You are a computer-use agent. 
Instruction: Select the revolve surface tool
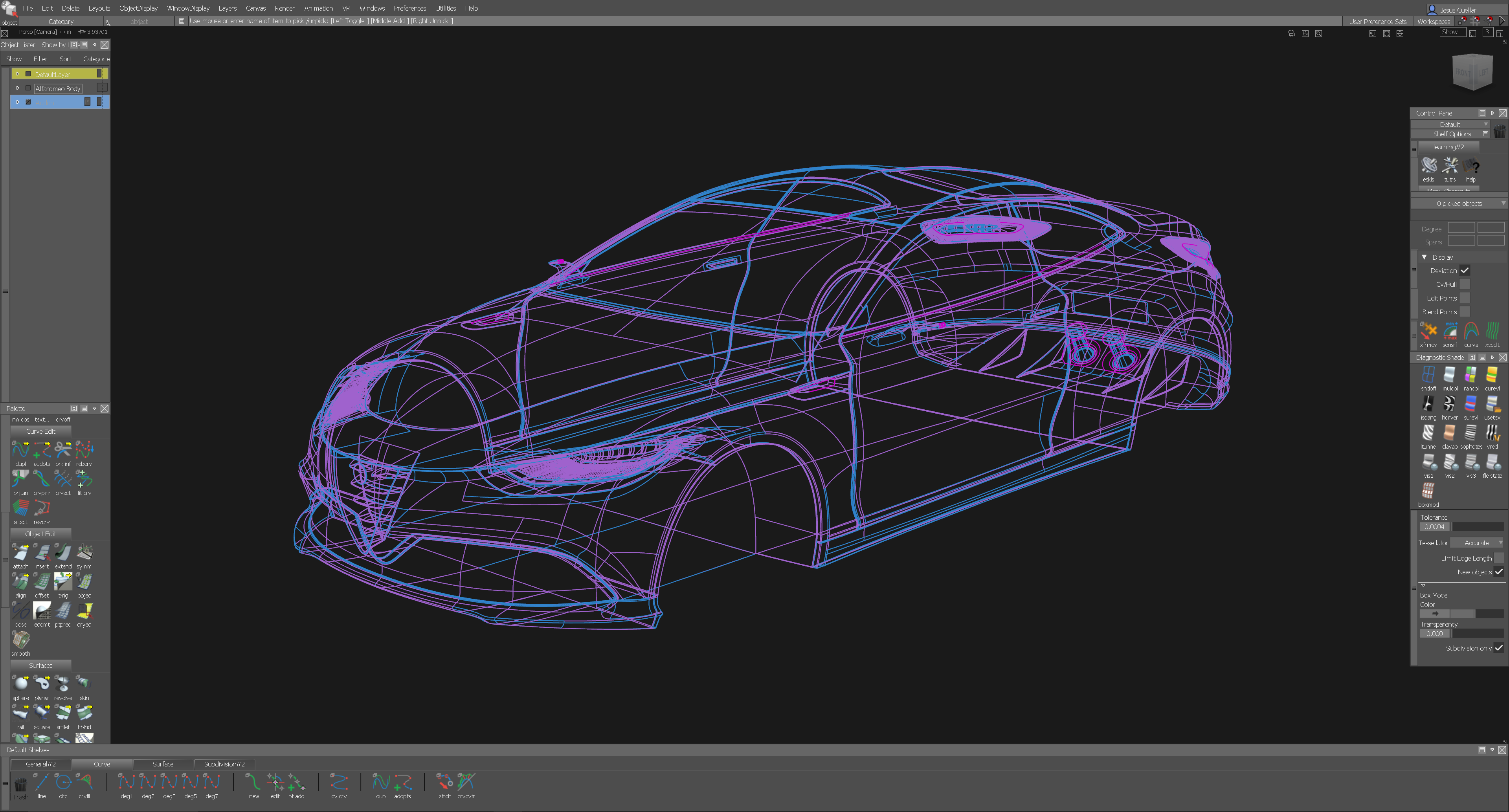coord(63,684)
